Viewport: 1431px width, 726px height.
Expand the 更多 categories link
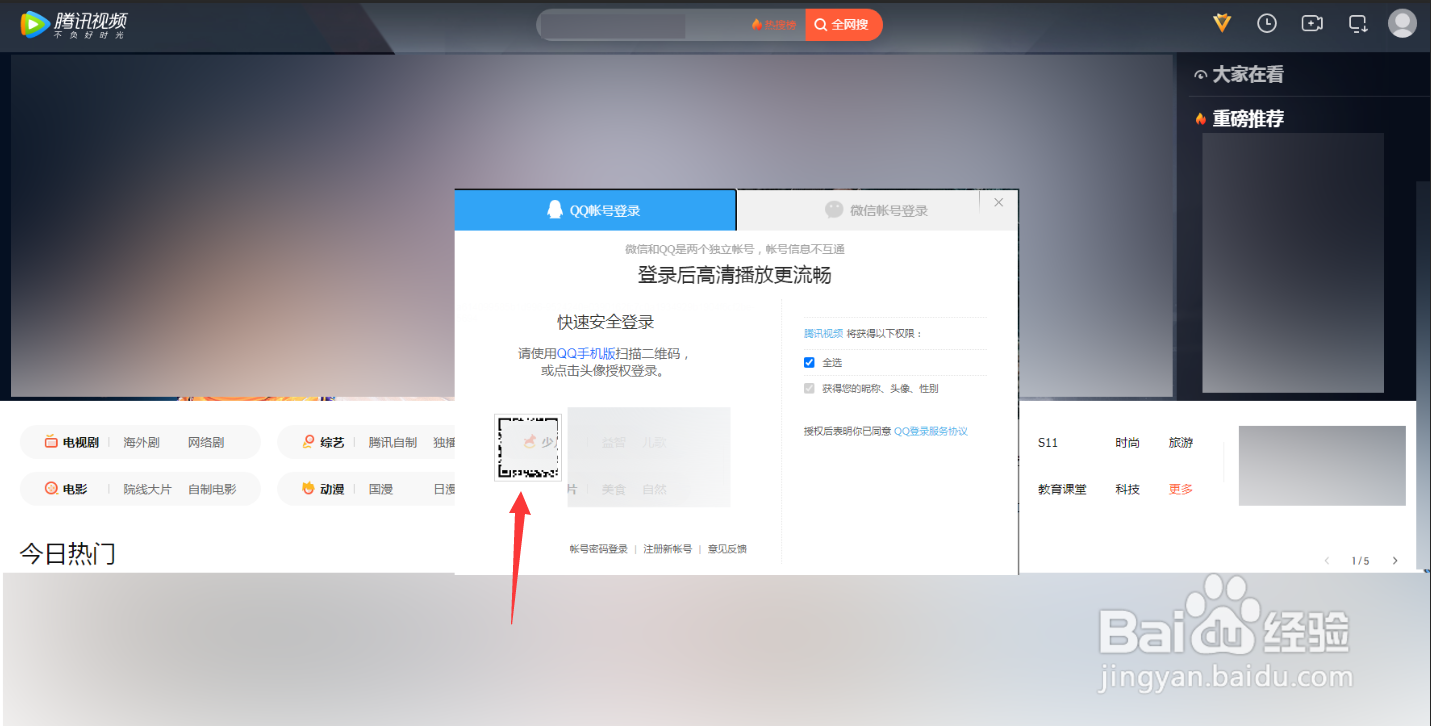point(1181,489)
